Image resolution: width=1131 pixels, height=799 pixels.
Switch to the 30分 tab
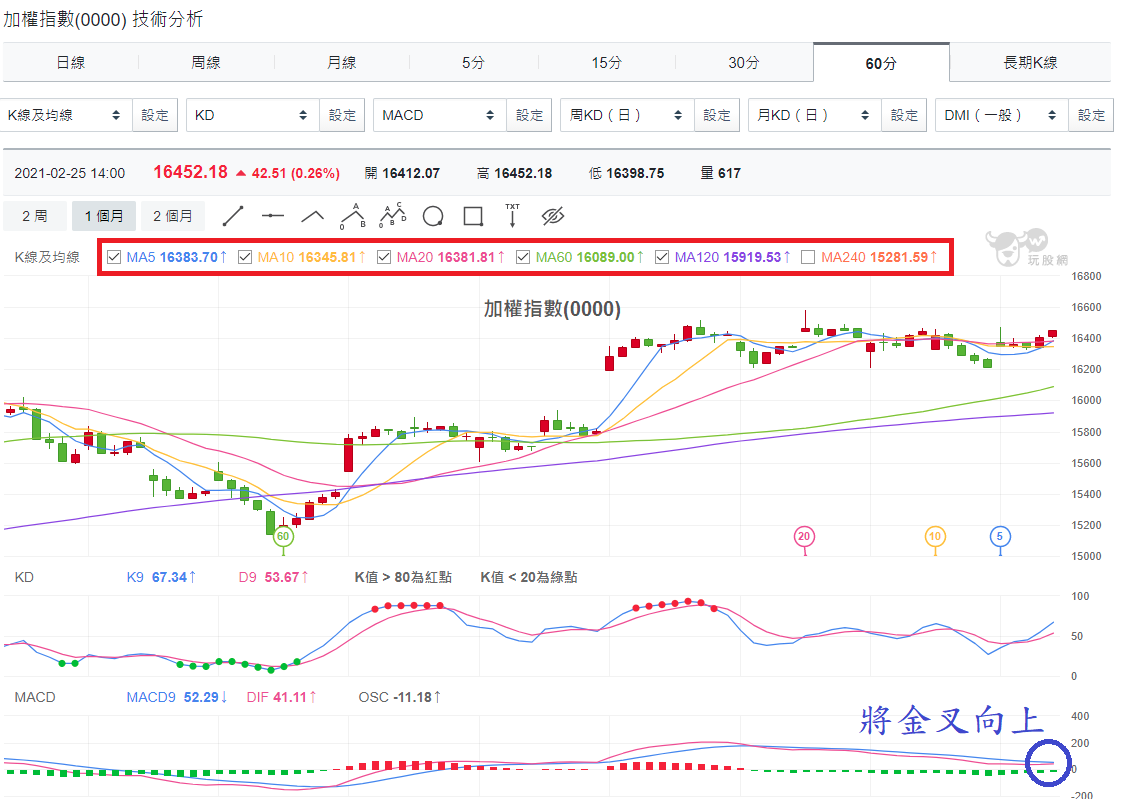pos(744,63)
